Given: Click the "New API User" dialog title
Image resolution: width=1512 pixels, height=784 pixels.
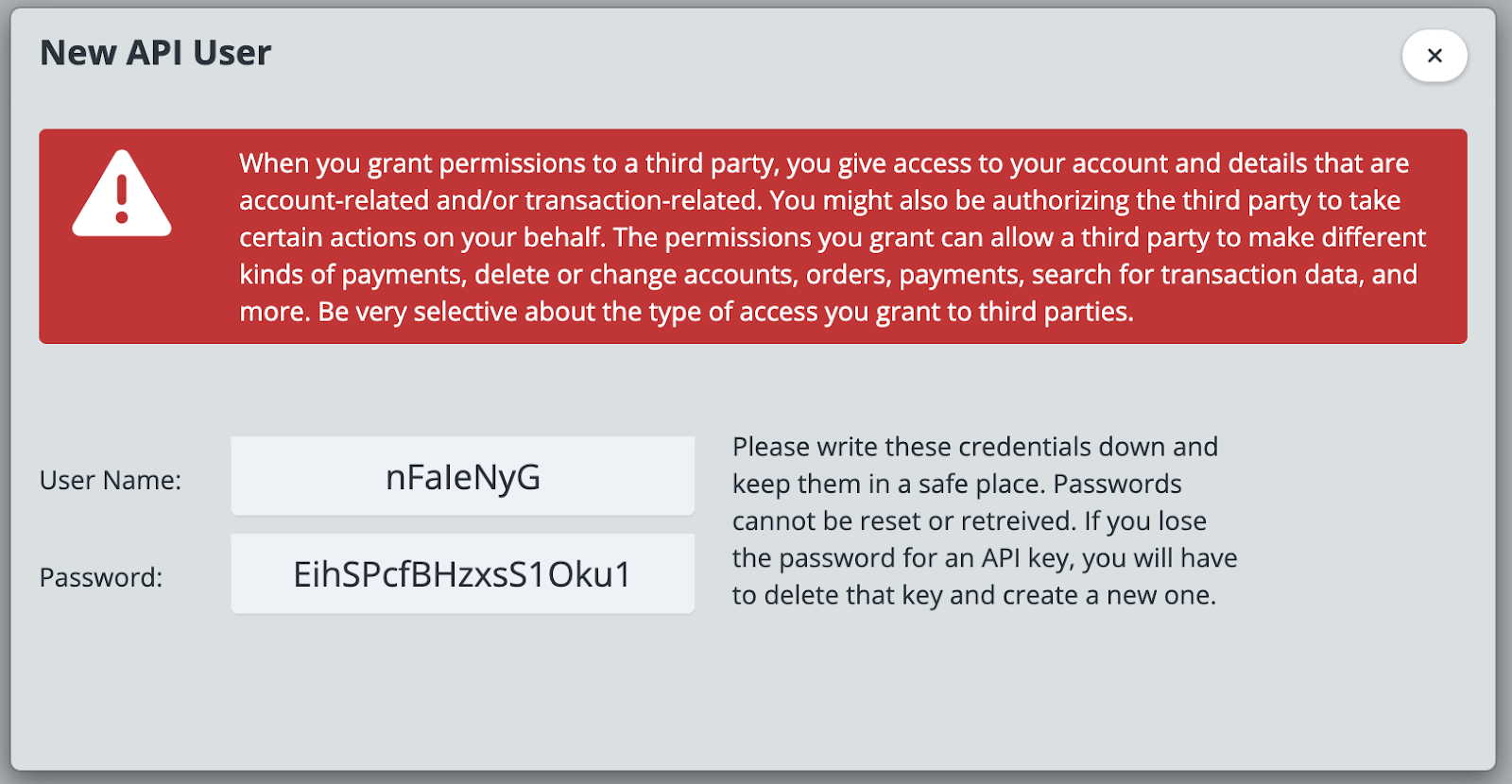Looking at the screenshot, I should point(155,53).
